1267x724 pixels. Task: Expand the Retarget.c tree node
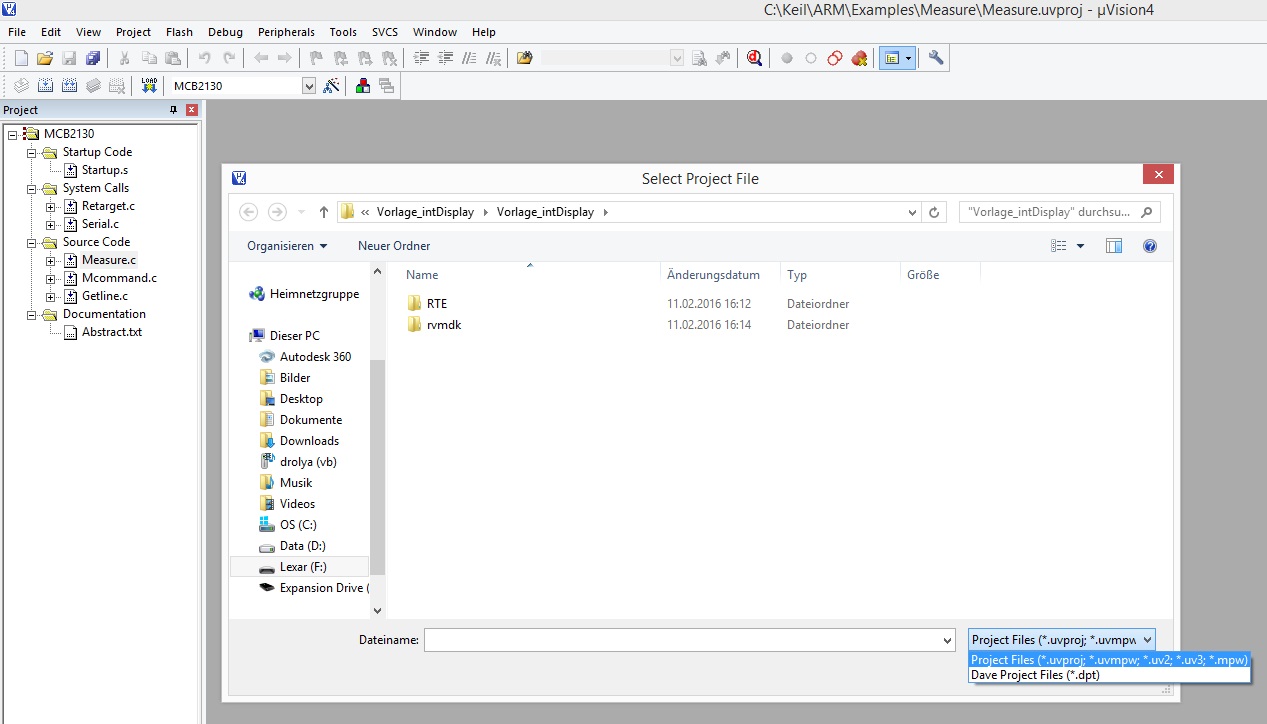tap(50, 206)
